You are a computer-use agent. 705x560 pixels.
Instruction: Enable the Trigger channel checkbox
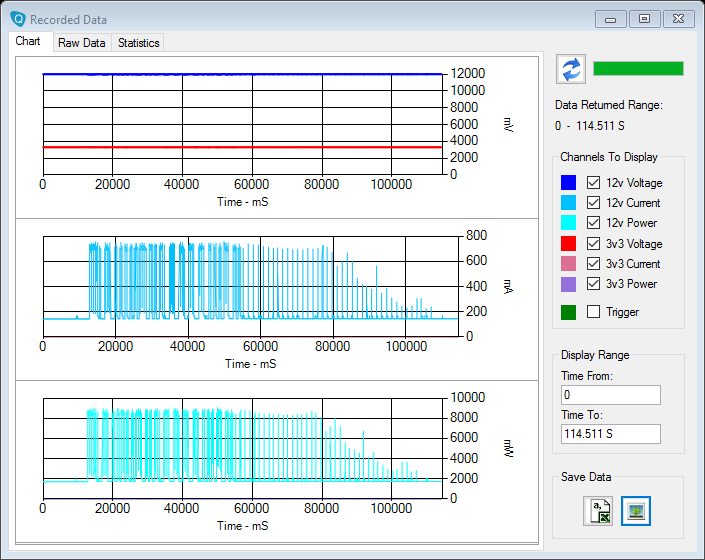tap(593, 312)
